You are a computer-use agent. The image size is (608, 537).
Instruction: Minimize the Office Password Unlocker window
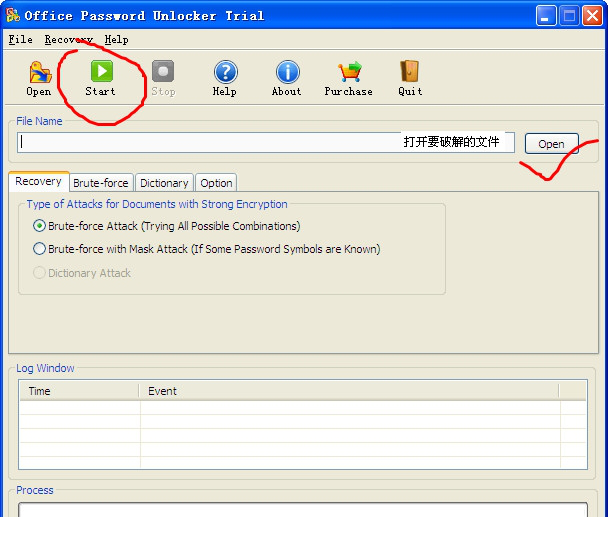coord(546,16)
